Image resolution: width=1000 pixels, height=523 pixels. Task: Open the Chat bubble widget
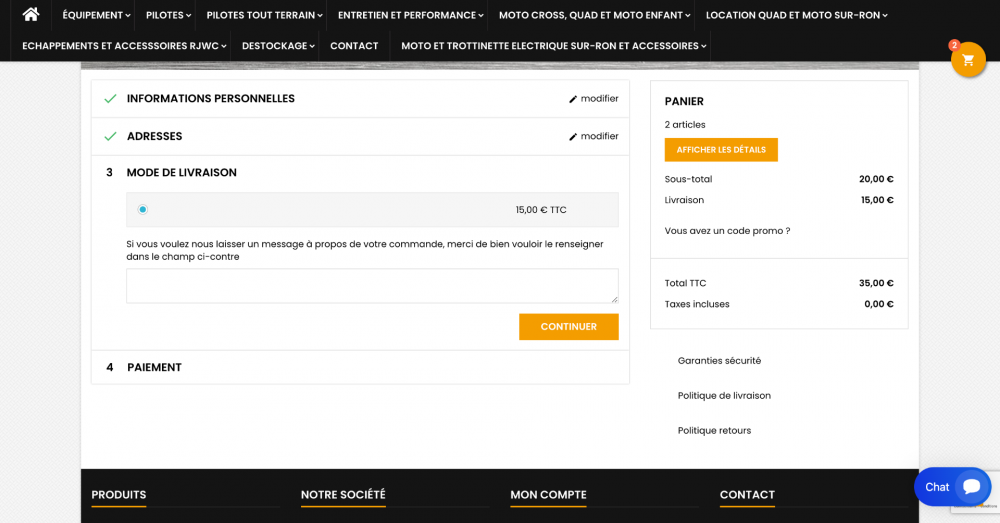pyautogui.click(x=952, y=487)
